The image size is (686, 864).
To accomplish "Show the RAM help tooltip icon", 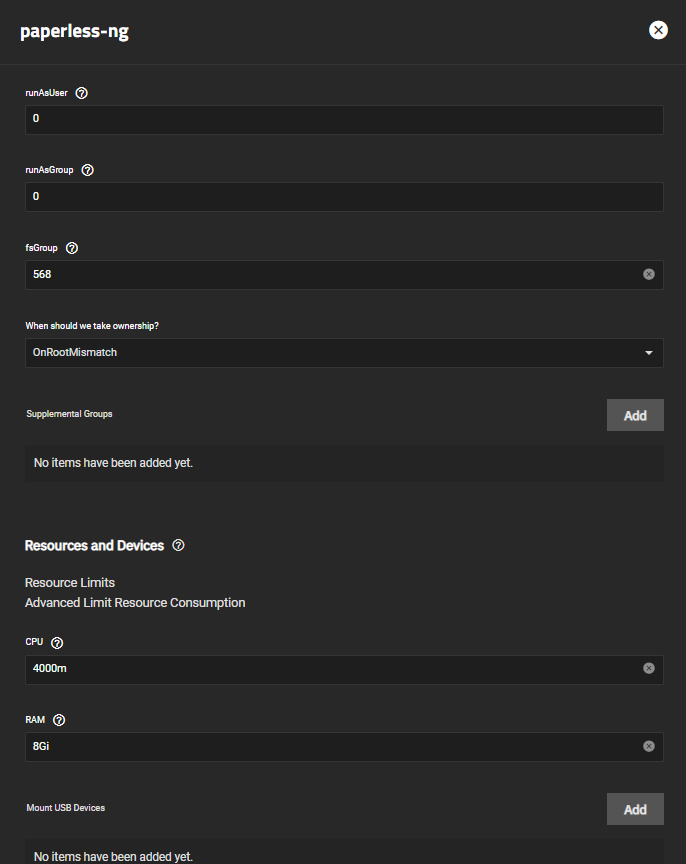I will 59,720.
